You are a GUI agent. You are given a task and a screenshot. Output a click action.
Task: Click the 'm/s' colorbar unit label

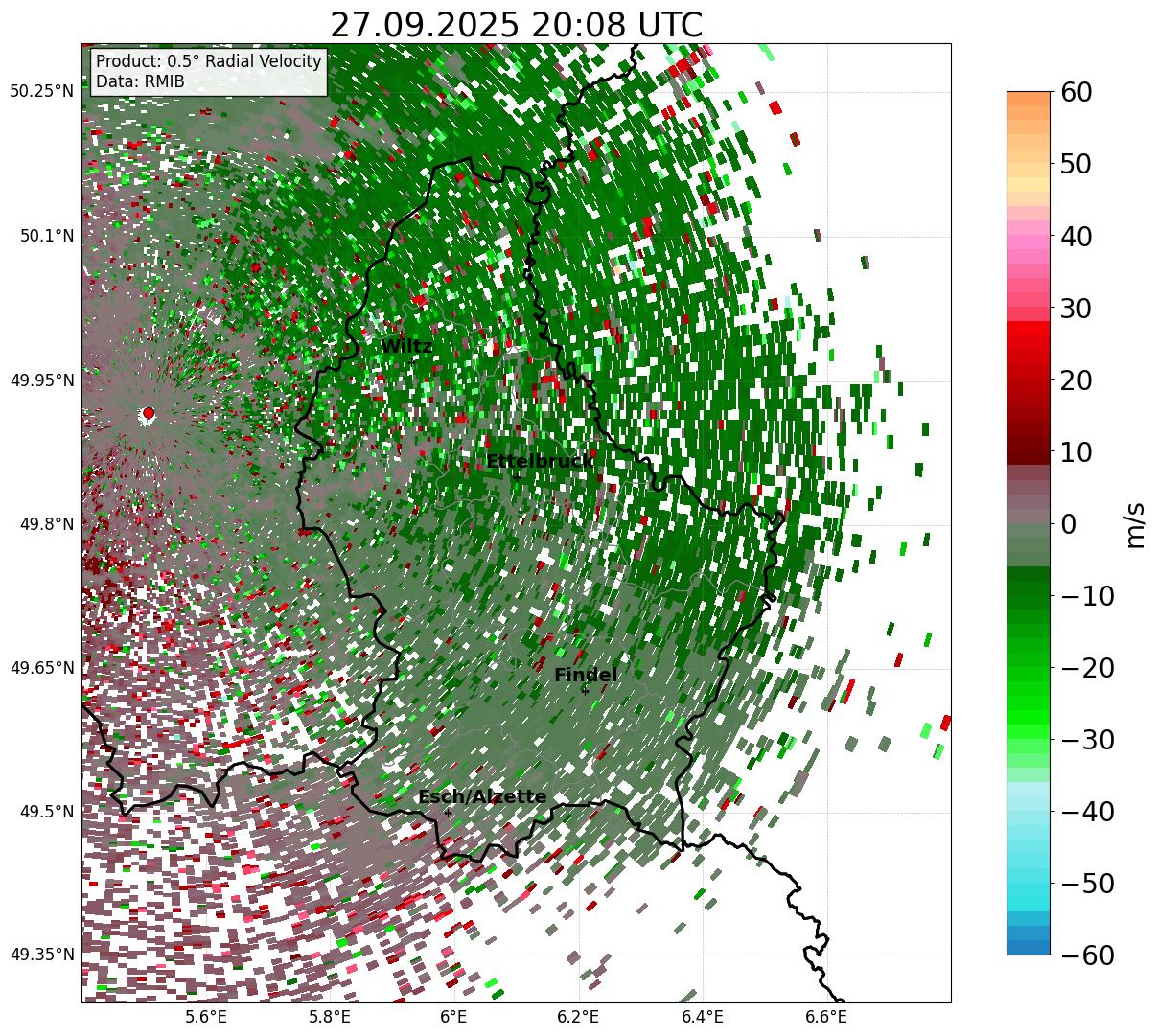1136,523
